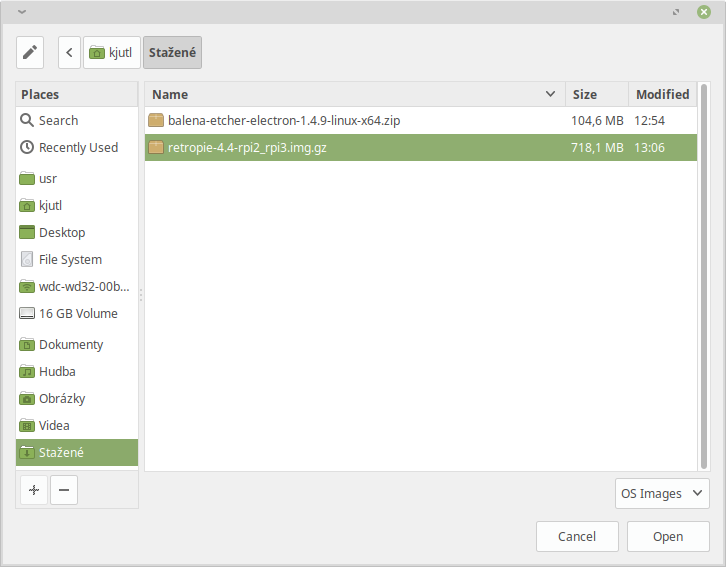Click the Videa film folder icon

27,425
